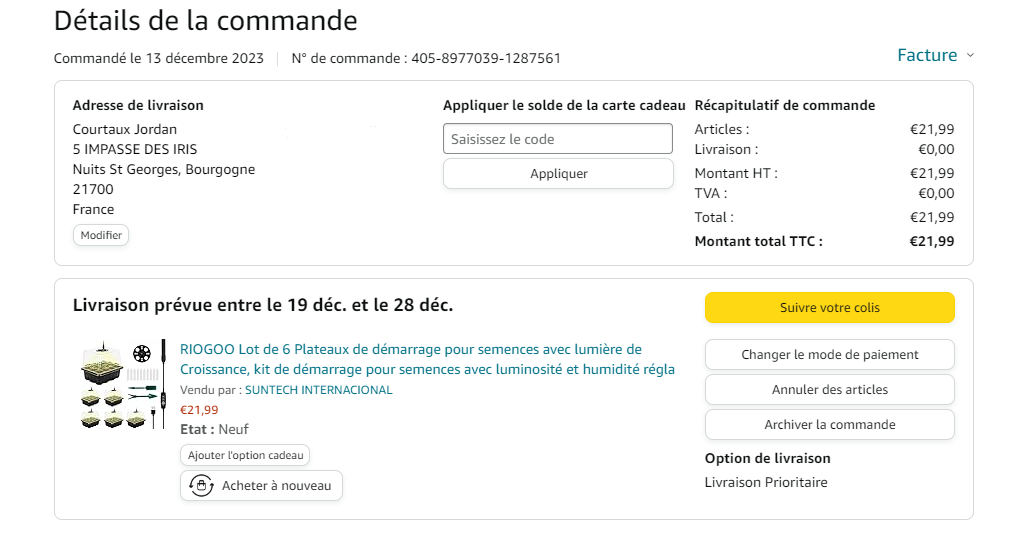Select Changer le mode de paiement

(829, 355)
